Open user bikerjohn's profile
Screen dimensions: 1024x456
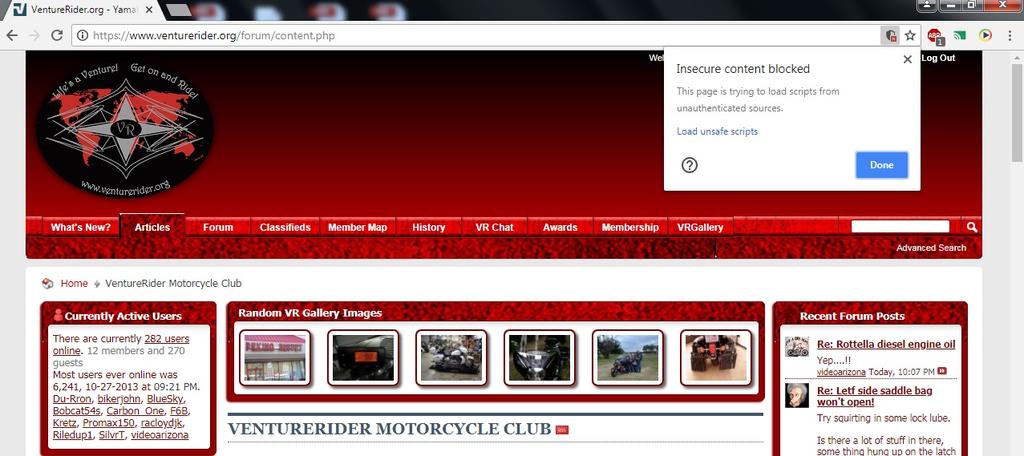click(119, 399)
